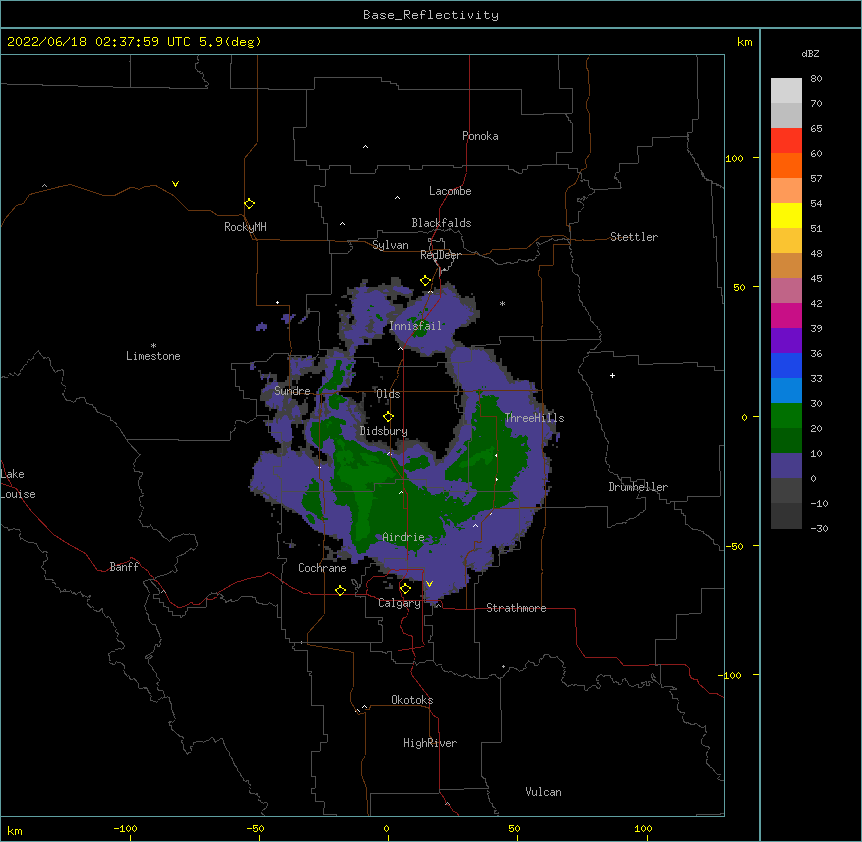The height and width of the screenshot is (842, 862).
Task: Click the ThreeHills town label
Action: pos(534,418)
